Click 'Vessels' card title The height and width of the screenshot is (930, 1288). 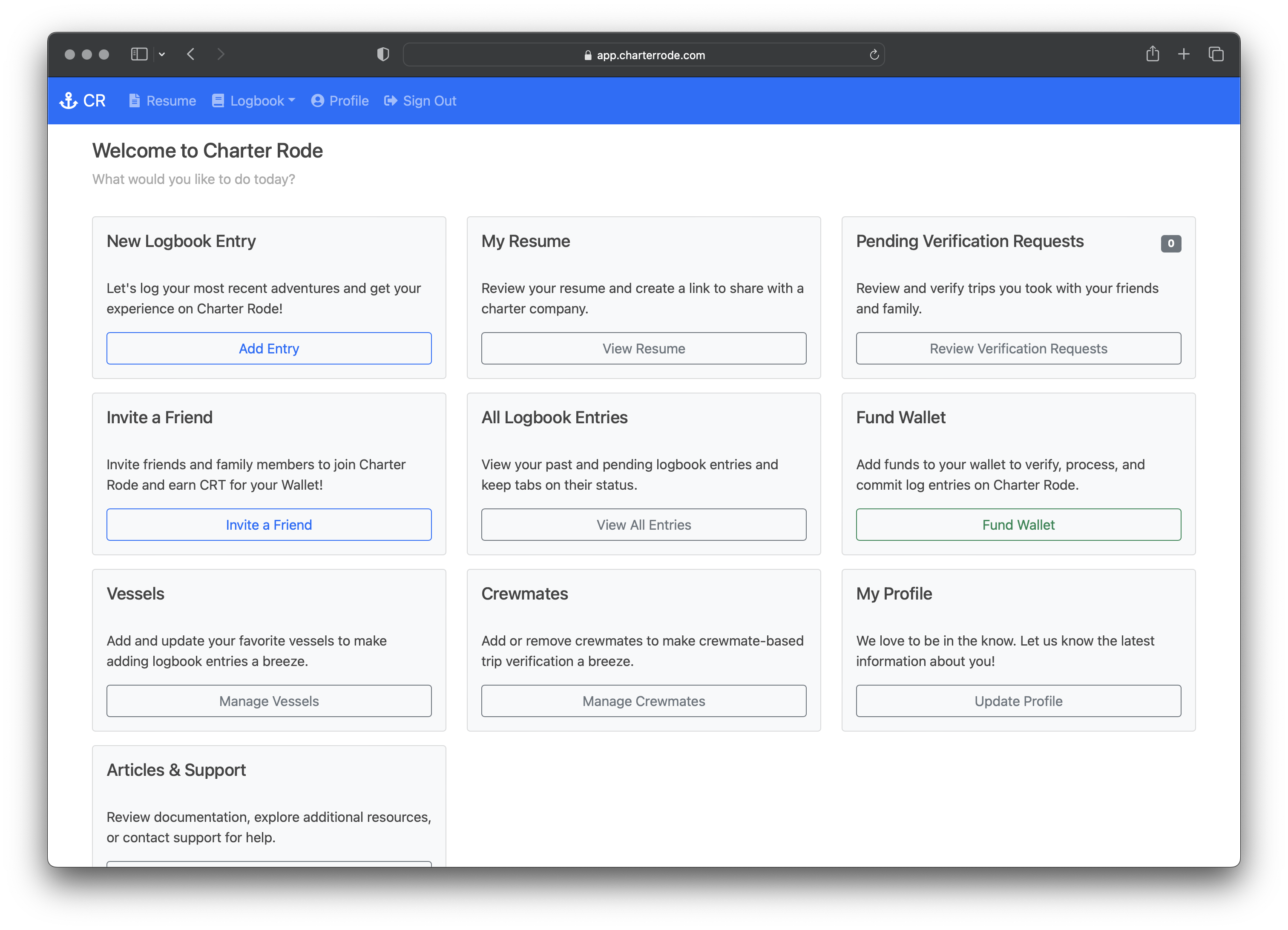tap(135, 593)
